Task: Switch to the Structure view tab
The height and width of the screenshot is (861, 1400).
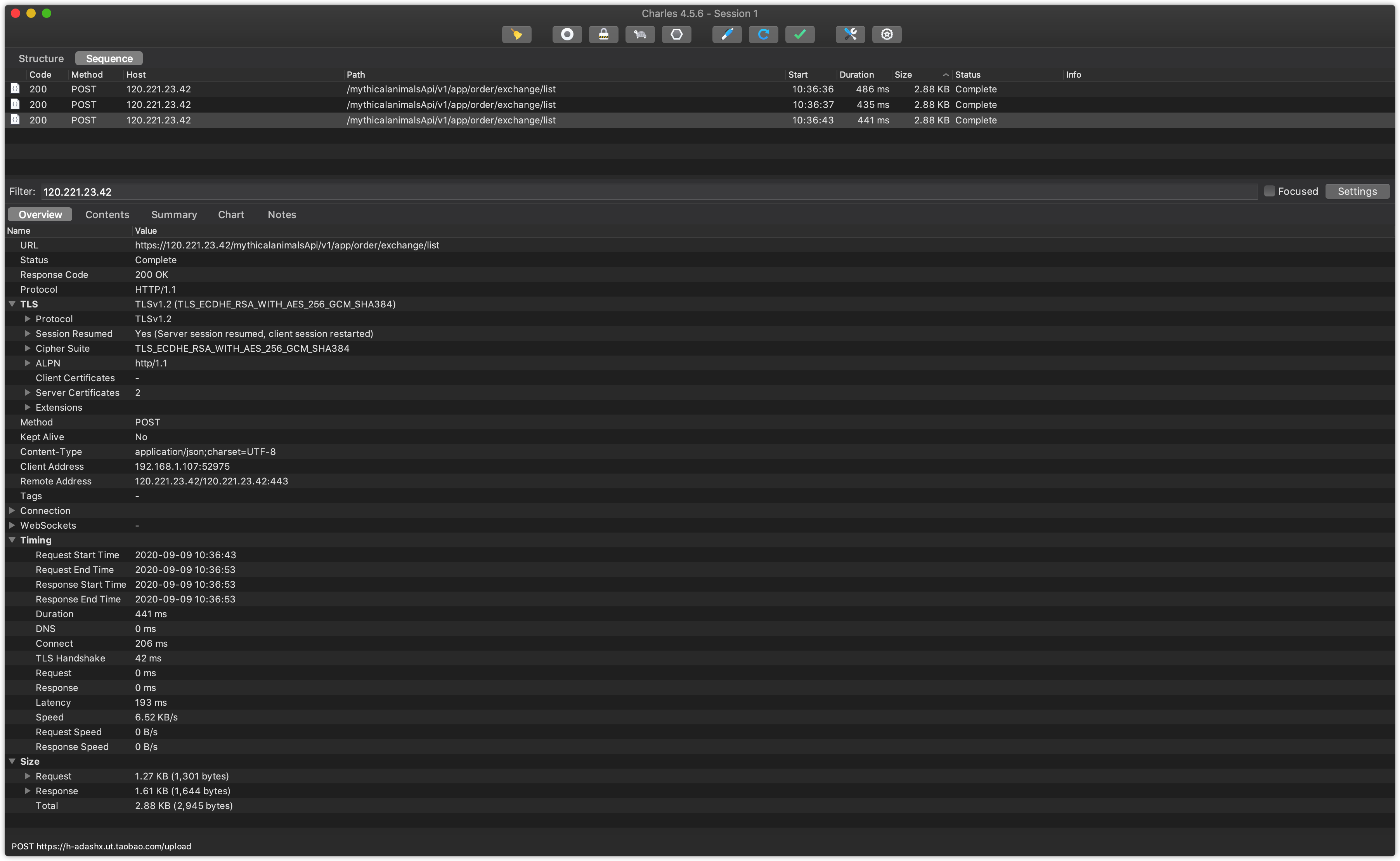Action: coord(41,59)
